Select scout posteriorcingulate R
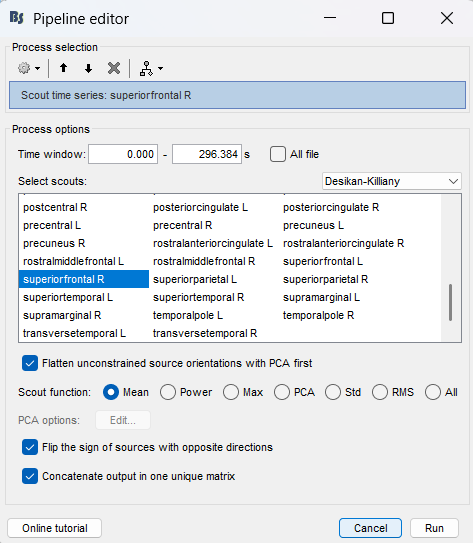The height and width of the screenshot is (543, 473). [331, 207]
